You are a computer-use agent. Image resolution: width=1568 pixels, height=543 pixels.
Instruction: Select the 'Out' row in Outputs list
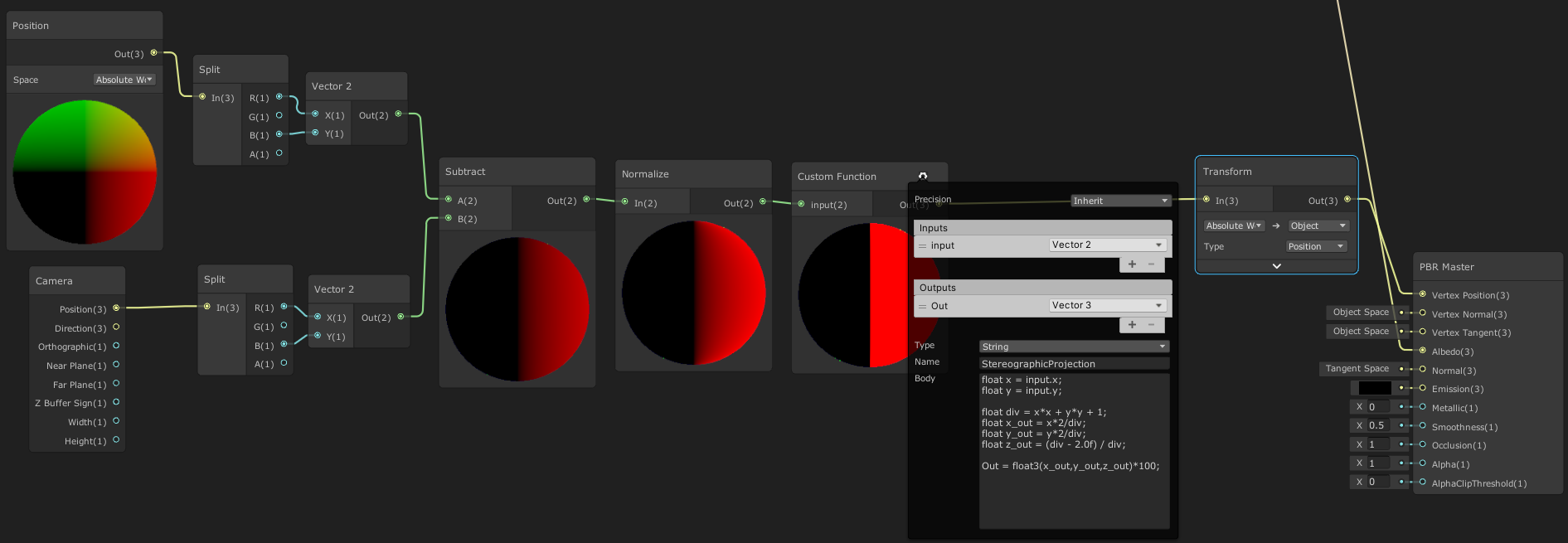click(1042, 306)
